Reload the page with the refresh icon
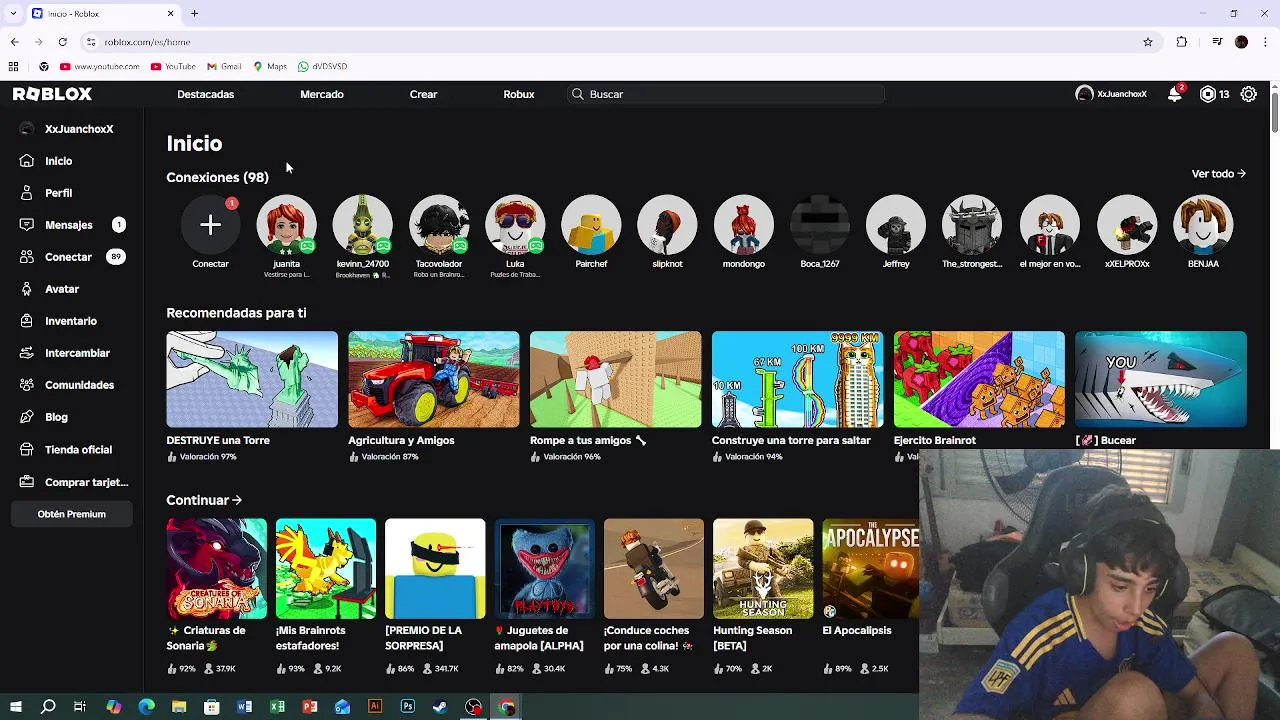Image resolution: width=1280 pixels, height=720 pixels. [62, 42]
